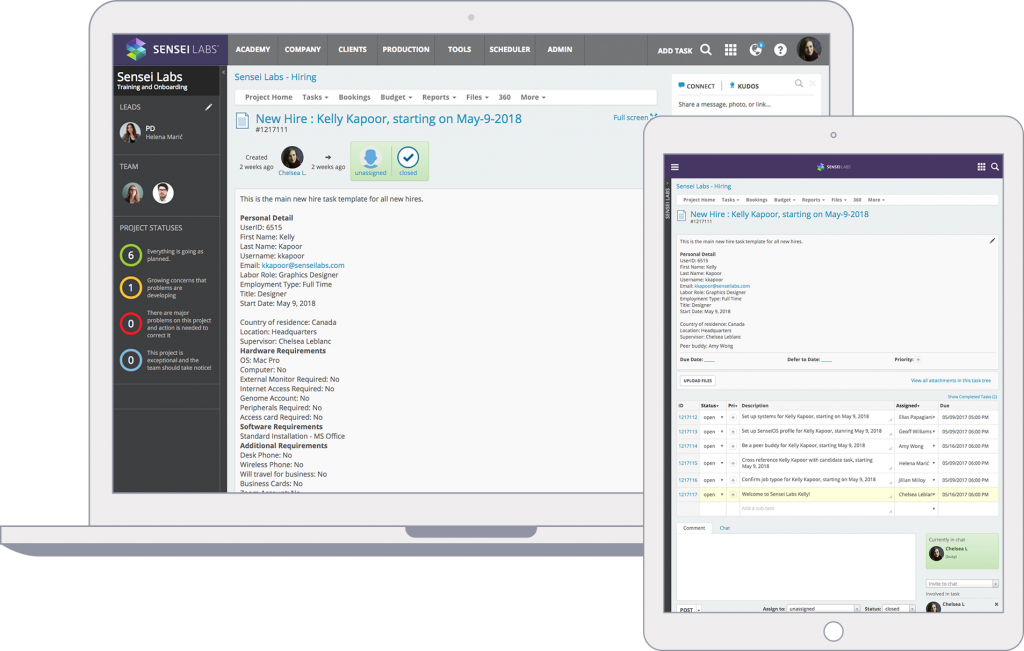Open task ID 1217115 link

pyautogui.click(x=687, y=463)
